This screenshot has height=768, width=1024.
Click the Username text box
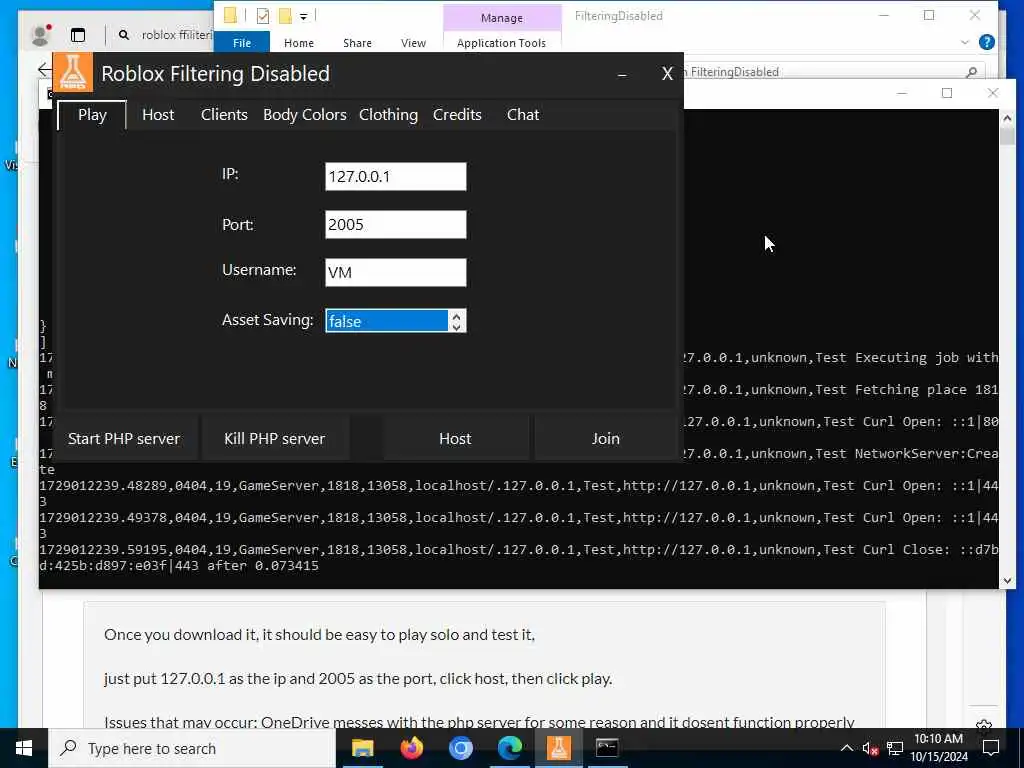click(x=396, y=272)
